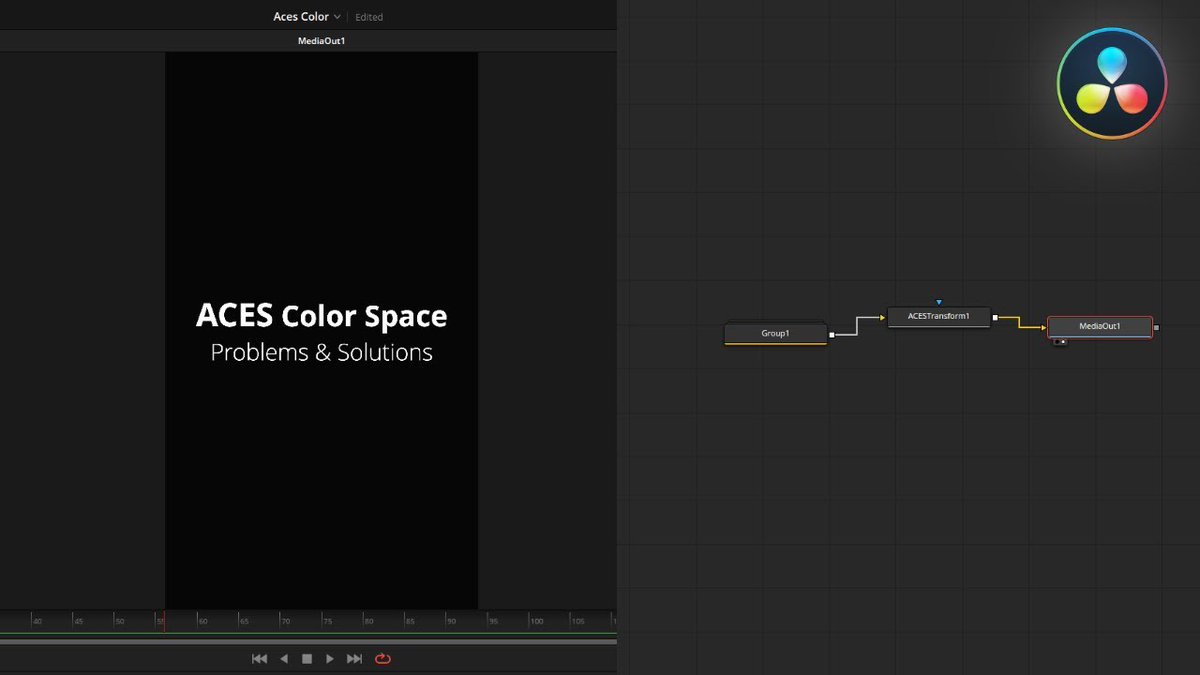Click the Problems & Solutions subtitle in viewer

coord(322,353)
